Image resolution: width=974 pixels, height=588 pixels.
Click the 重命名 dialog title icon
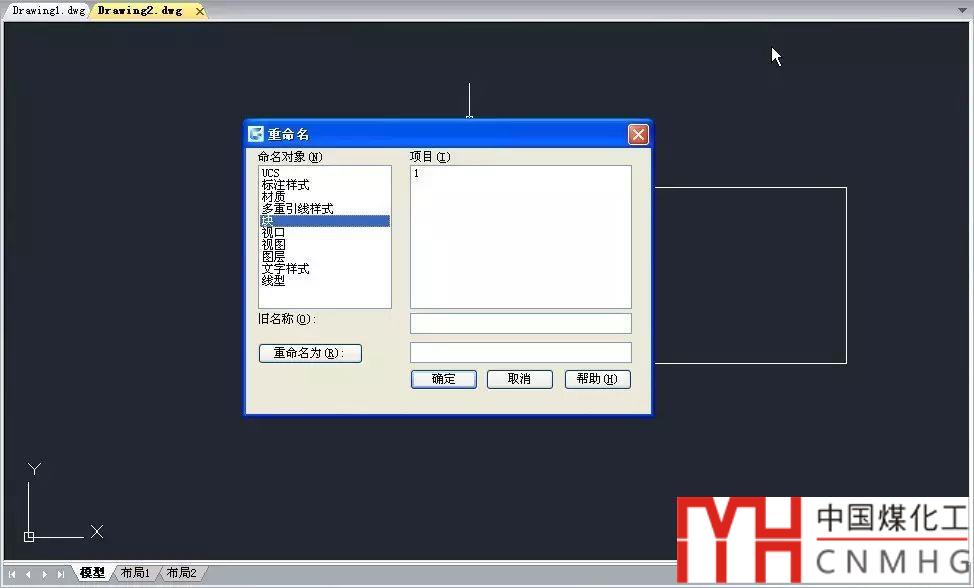(x=255, y=134)
